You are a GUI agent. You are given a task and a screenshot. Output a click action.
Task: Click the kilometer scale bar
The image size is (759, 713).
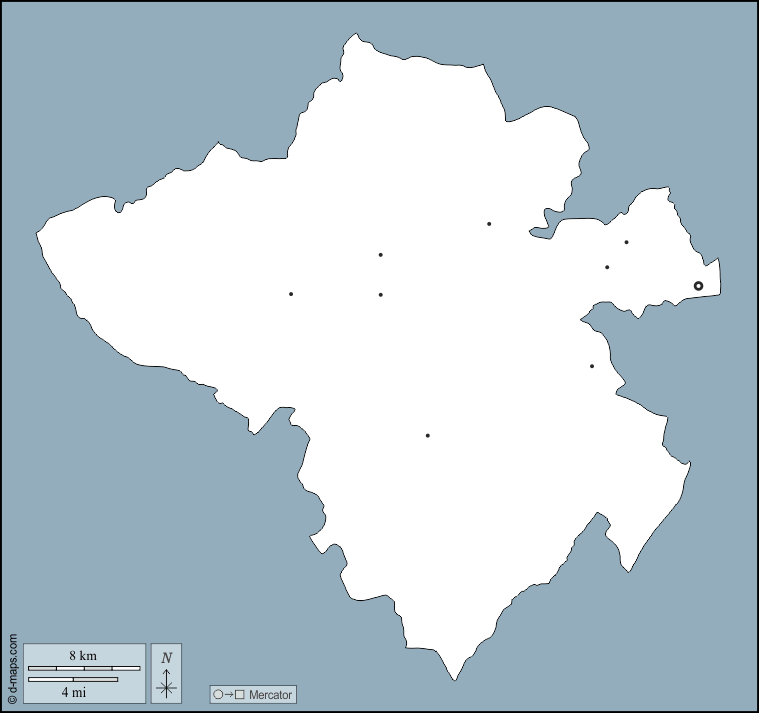[x=84, y=668]
